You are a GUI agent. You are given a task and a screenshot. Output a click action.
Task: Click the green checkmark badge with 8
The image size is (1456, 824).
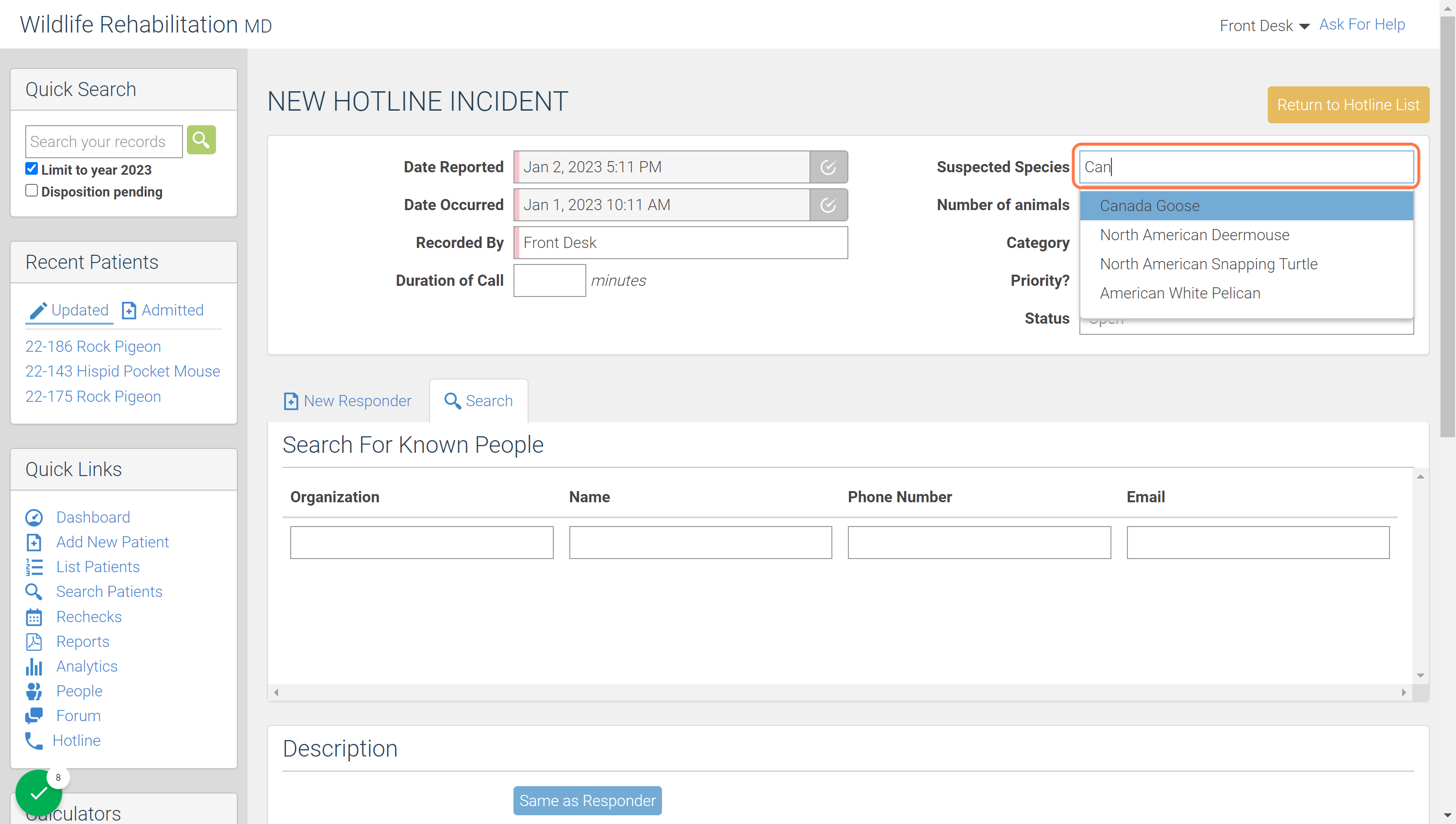[39, 793]
